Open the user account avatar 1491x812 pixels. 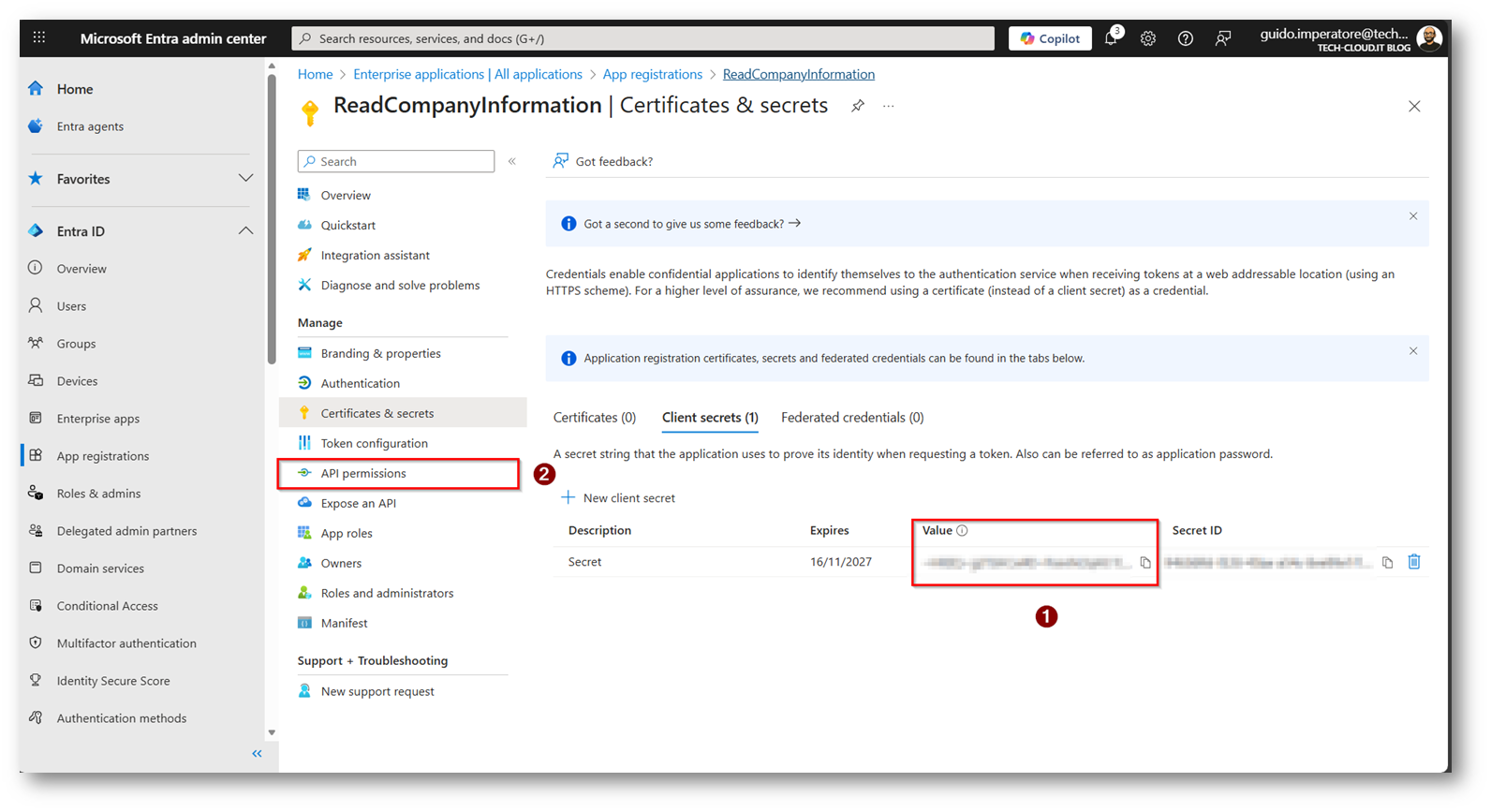click(x=1429, y=37)
